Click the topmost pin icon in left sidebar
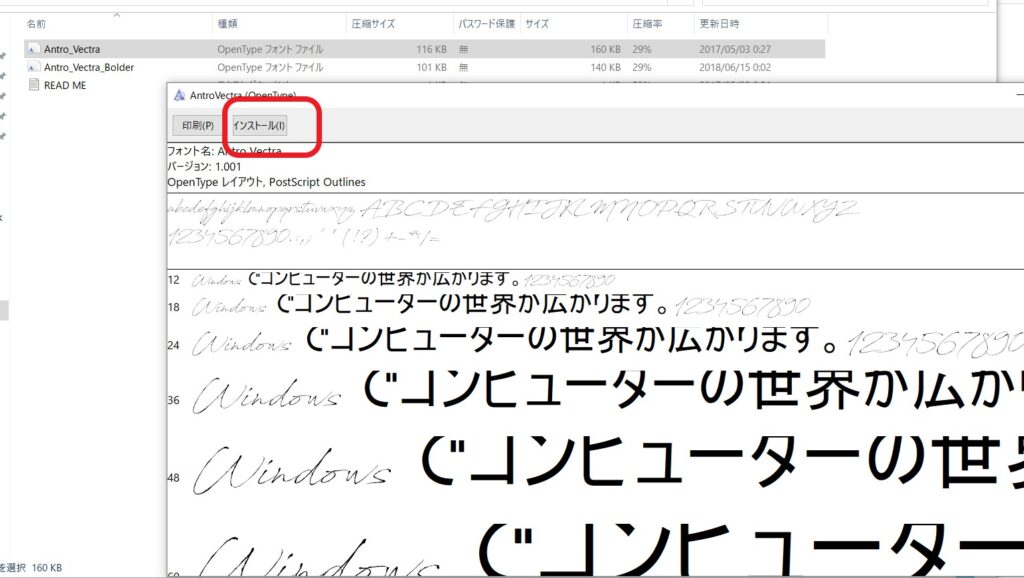This screenshot has width=1024, height=578. (x=3, y=56)
